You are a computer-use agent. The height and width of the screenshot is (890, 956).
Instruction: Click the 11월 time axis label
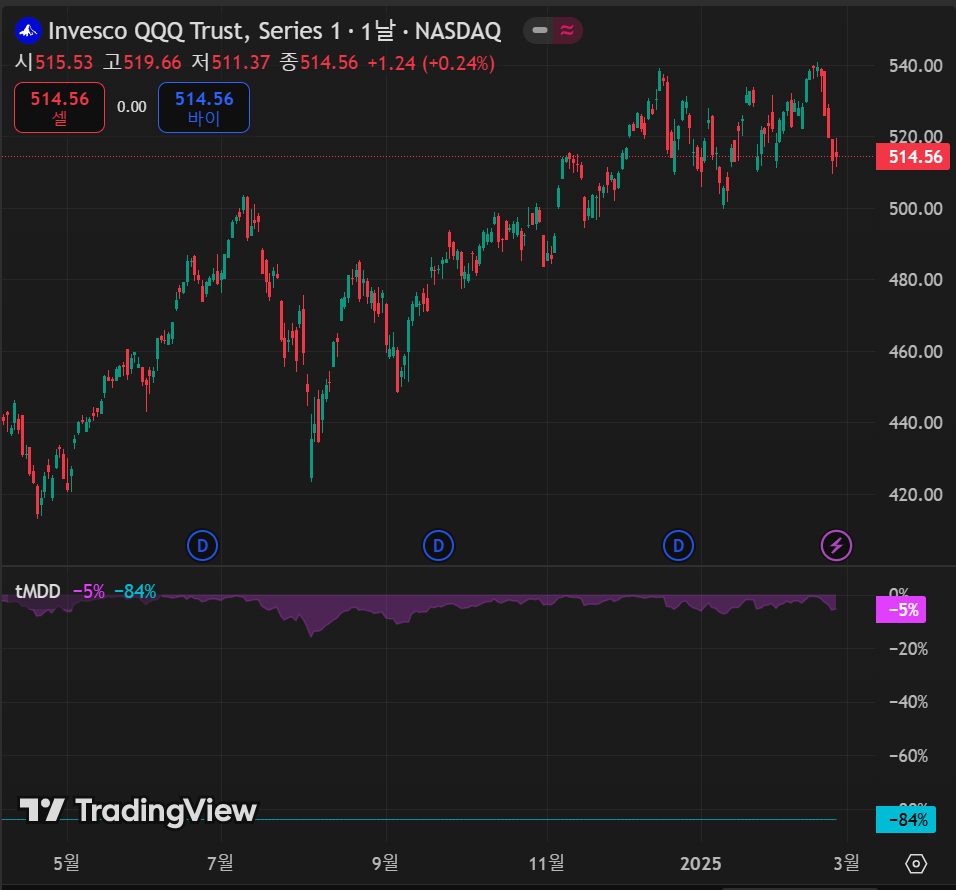(x=546, y=863)
